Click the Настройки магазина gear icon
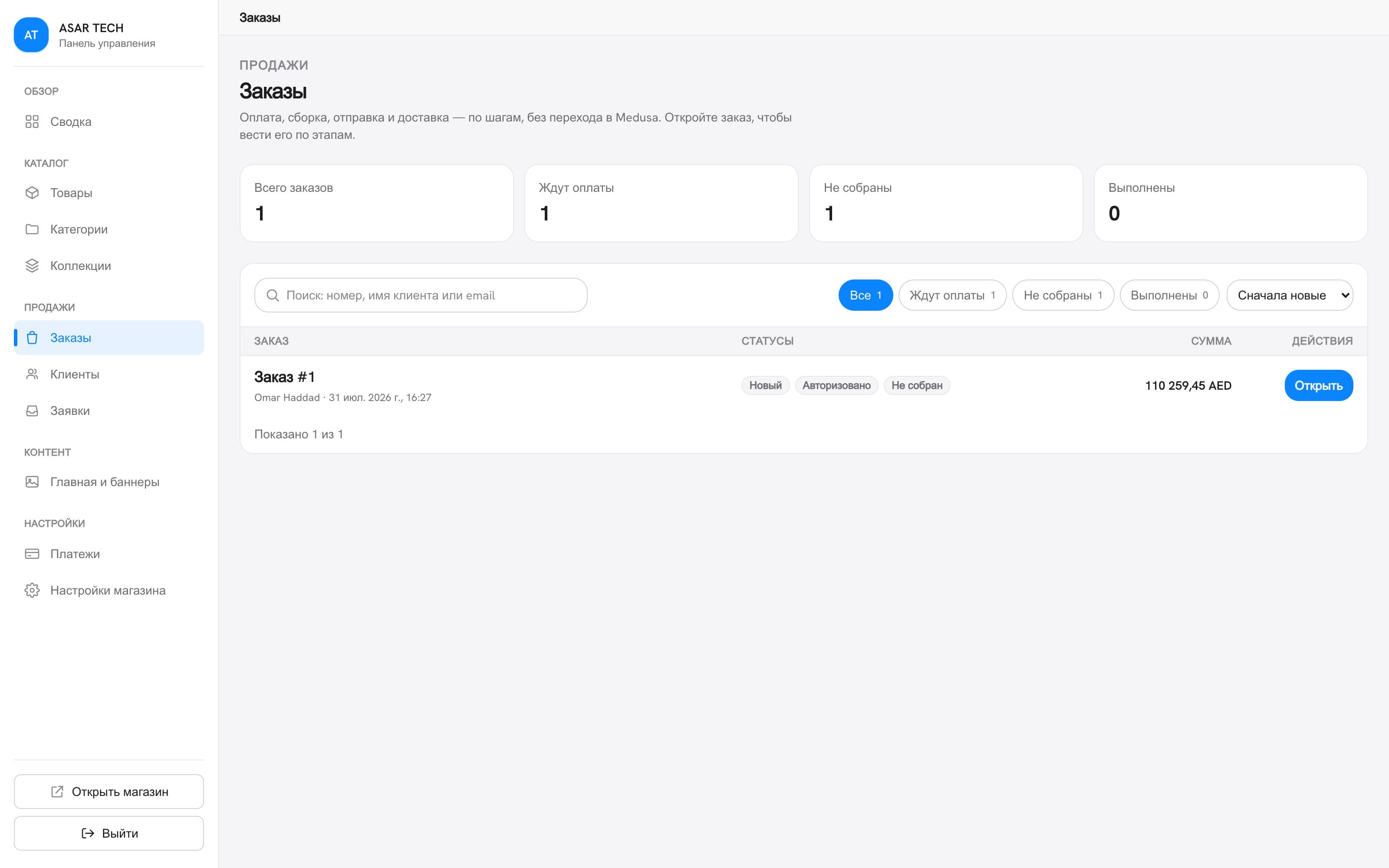The width and height of the screenshot is (1389, 868). click(32, 590)
